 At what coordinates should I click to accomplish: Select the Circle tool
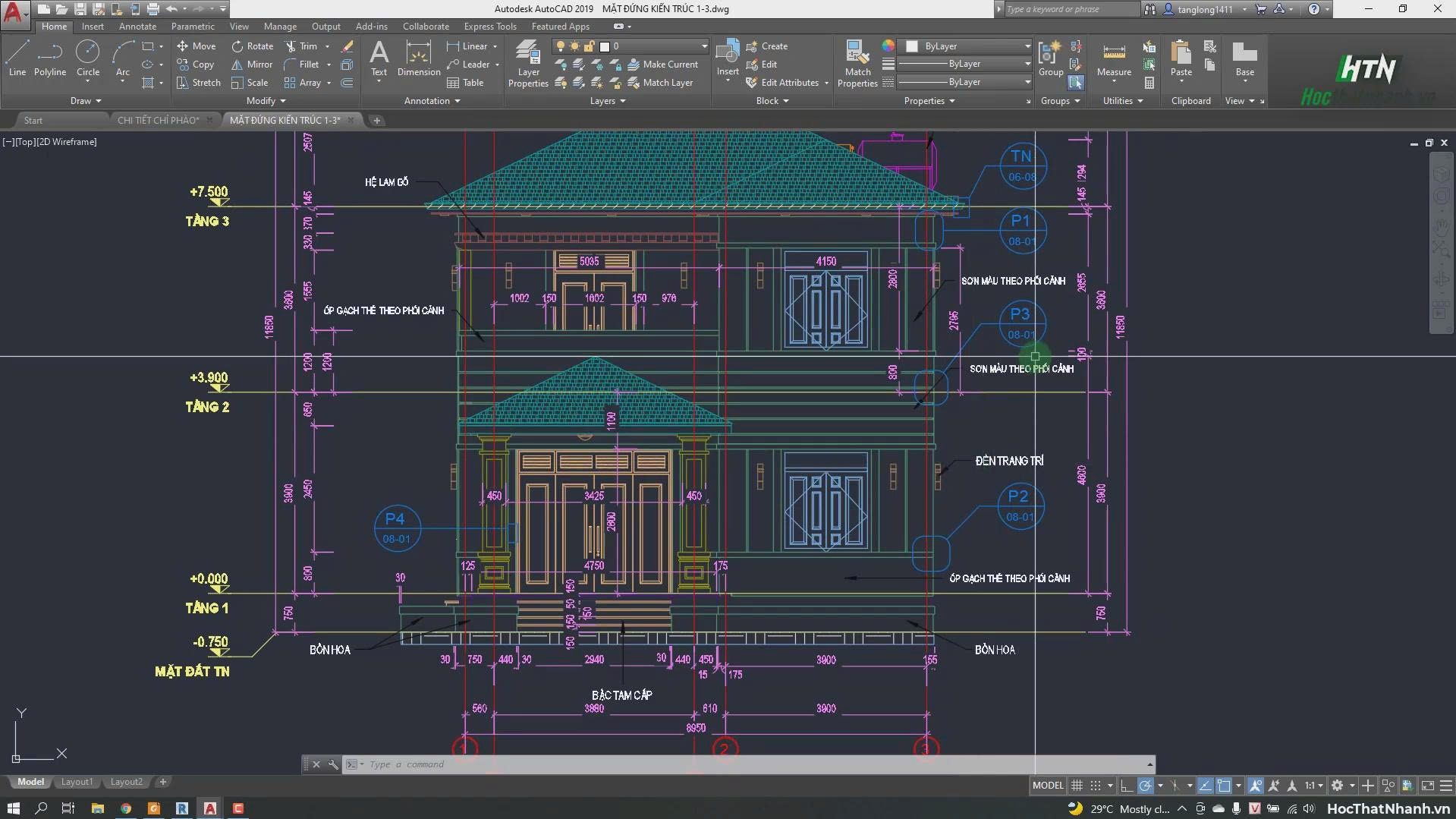tap(88, 58)
